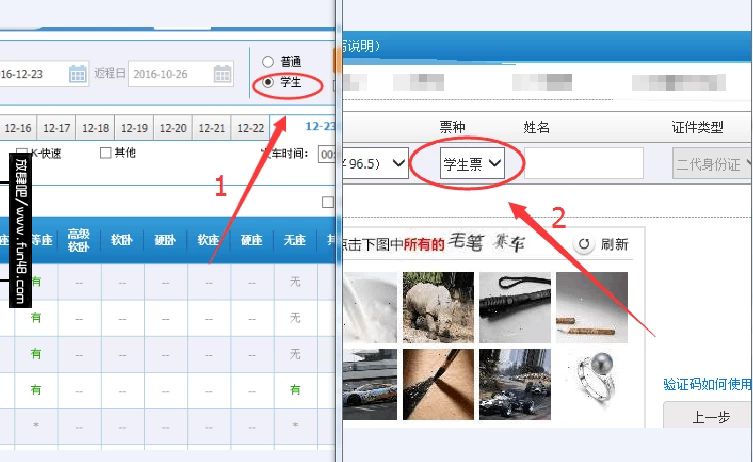Select the two pencils captcha image

coord(592,307)
